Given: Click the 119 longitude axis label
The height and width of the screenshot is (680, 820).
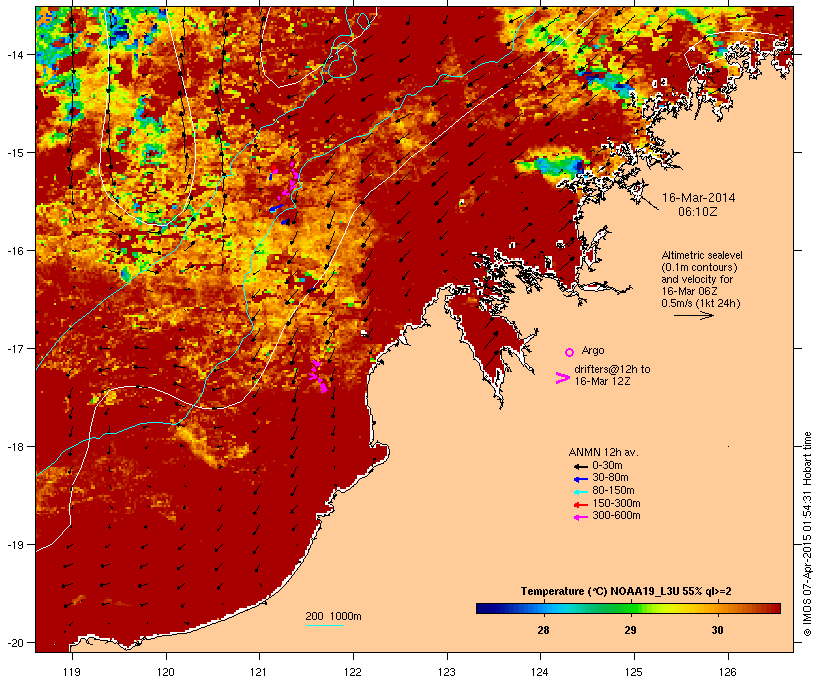Looking at the screenshot, I should click(x=72, y=672).
